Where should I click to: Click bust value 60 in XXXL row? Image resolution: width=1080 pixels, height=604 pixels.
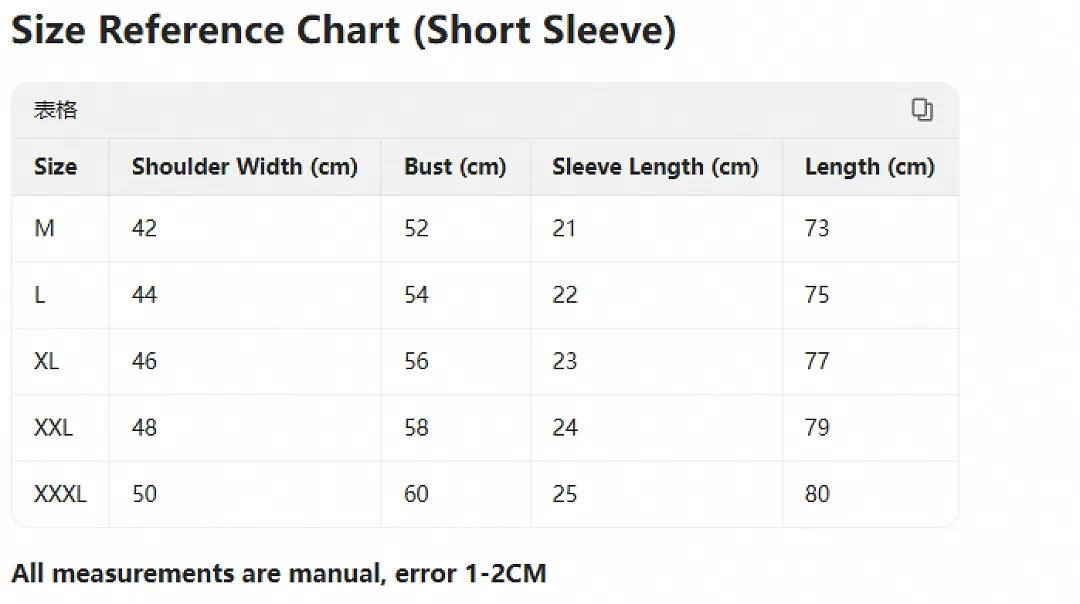point(416,494)
